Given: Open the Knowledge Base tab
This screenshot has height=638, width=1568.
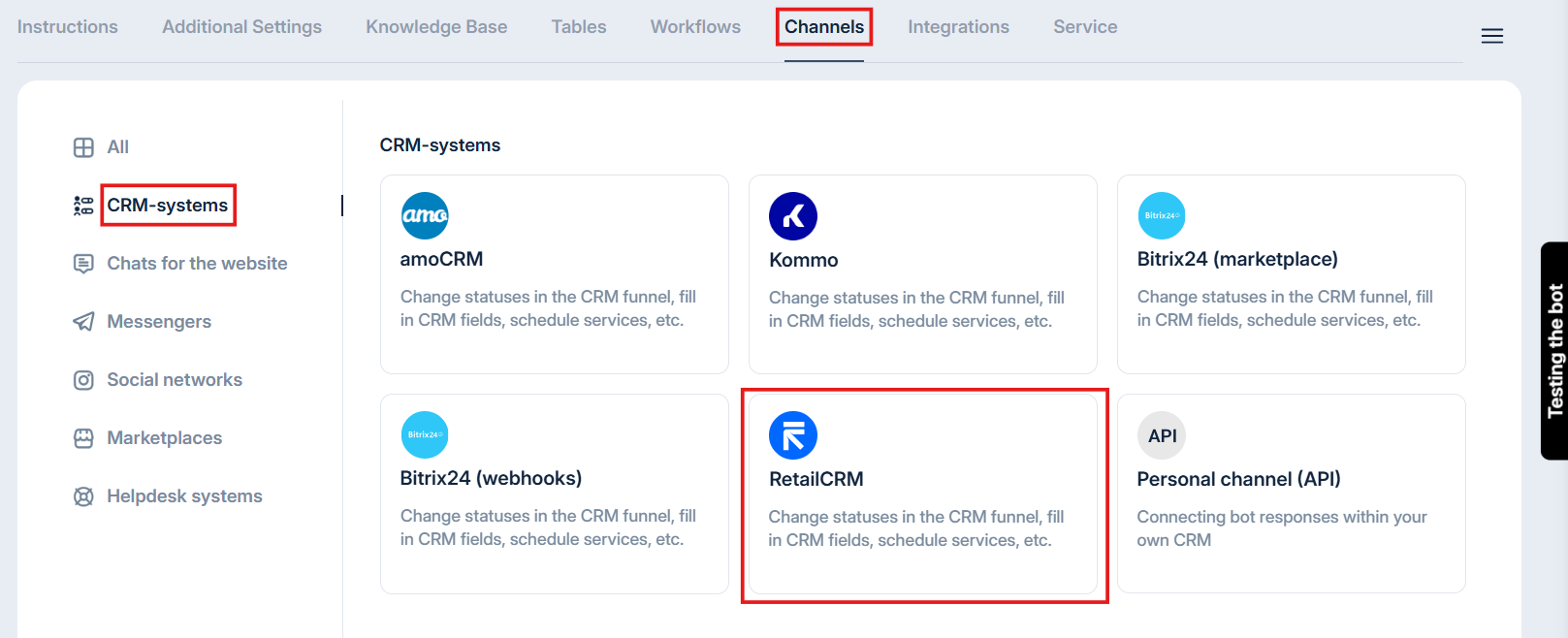Looking at the screenshot, I should pos(436,27).
